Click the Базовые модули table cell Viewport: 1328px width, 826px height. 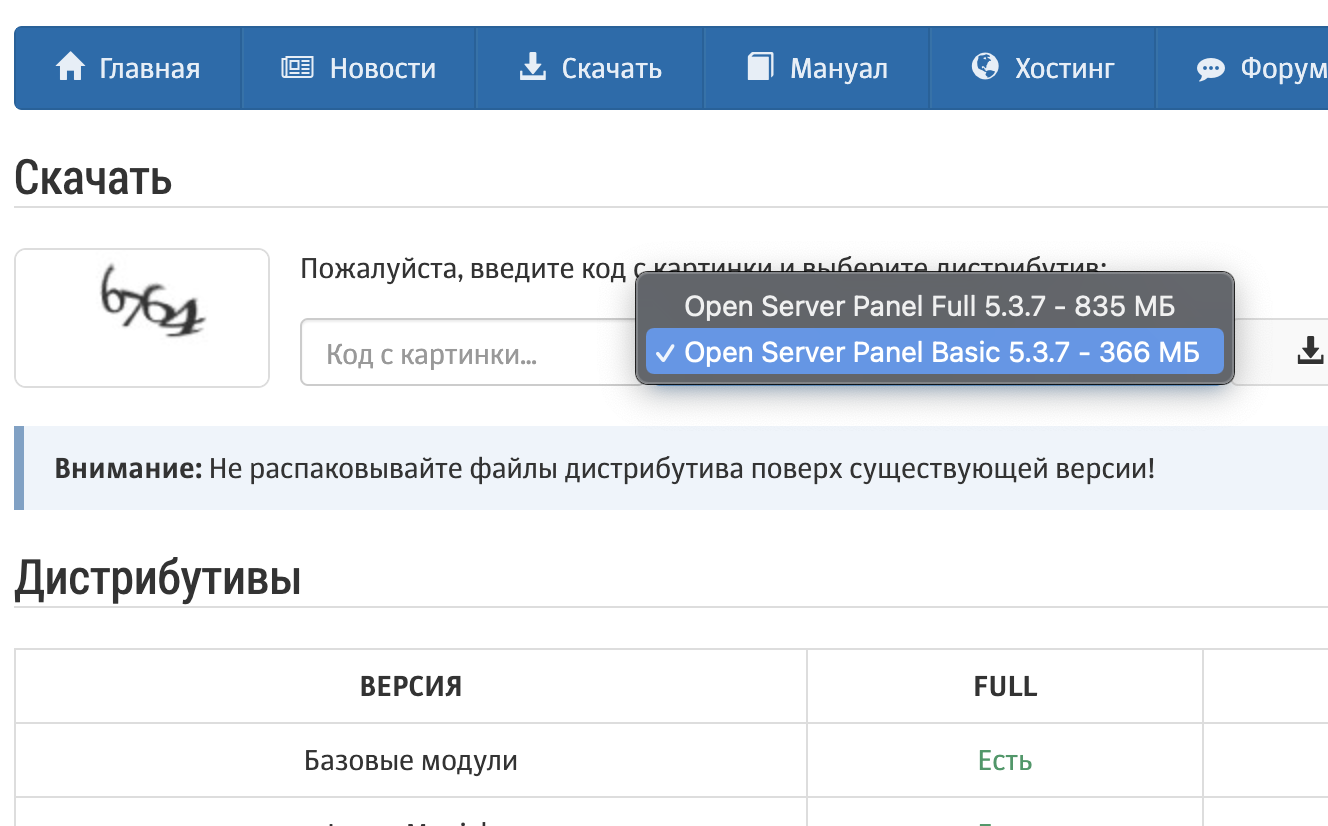411,760
